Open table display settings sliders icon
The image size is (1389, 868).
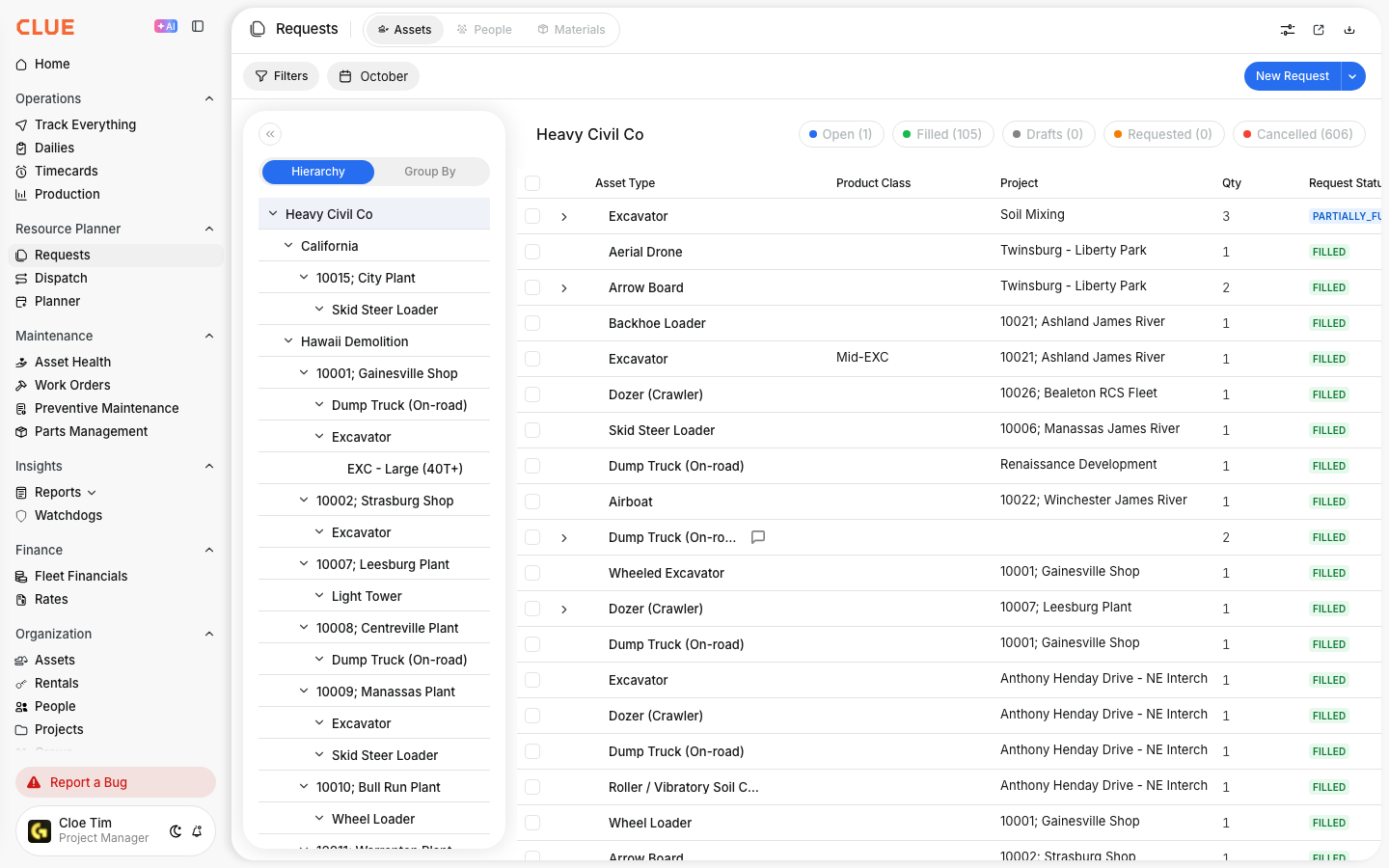pos(1288,30)
